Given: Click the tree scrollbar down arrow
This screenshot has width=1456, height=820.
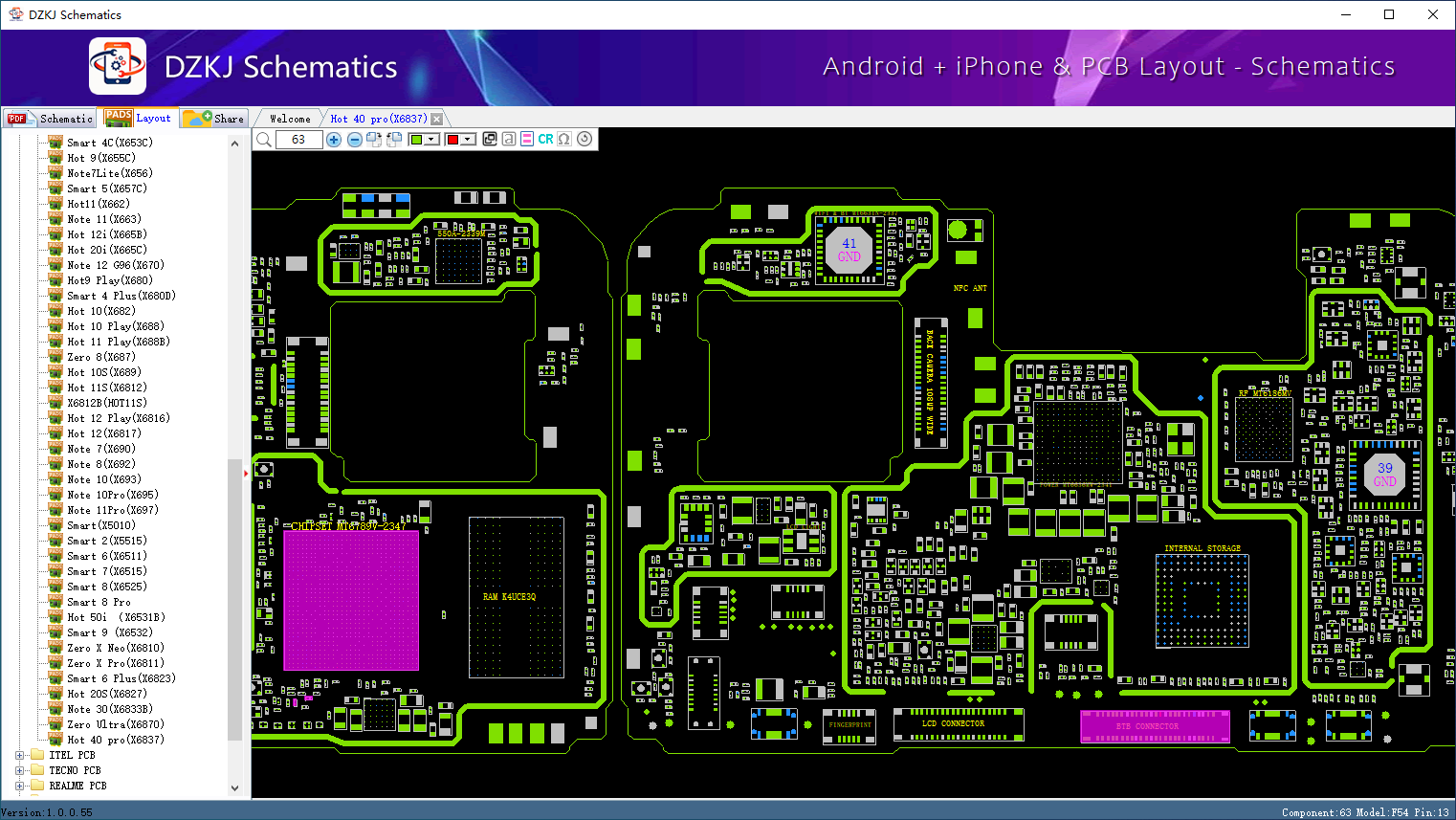Looking at the screenshot, I should [235, 788].
